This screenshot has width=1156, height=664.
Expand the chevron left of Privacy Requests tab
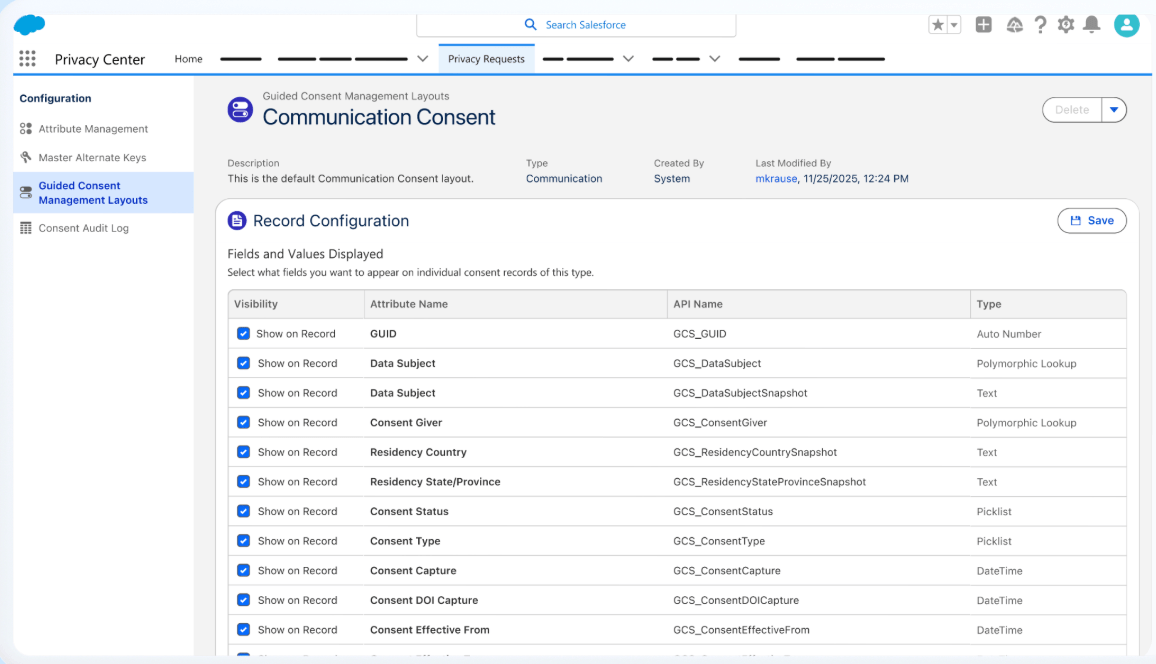[422, 59]
